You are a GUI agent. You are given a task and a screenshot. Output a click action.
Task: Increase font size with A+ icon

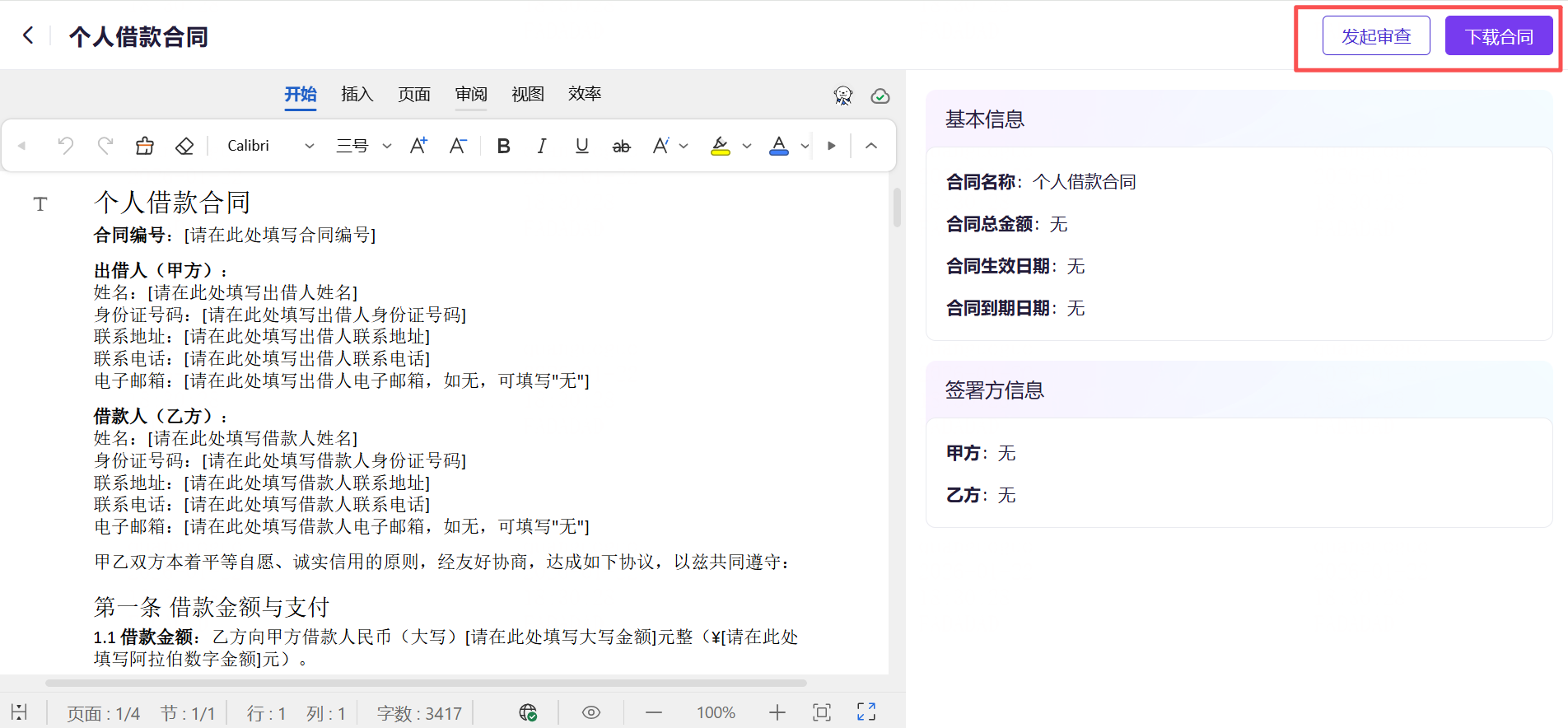[x=418, y=146]
